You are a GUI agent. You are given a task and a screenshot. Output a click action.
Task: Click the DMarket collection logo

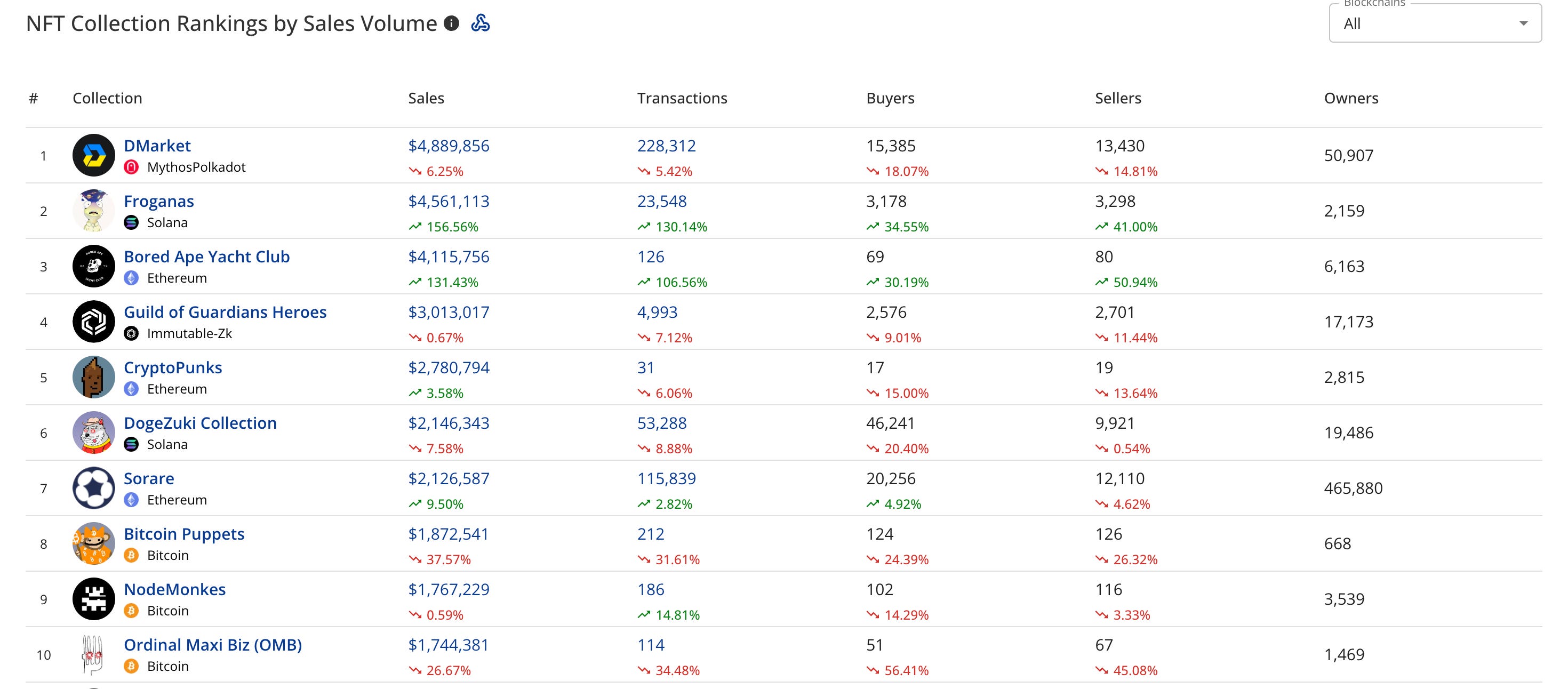point(94,155)
